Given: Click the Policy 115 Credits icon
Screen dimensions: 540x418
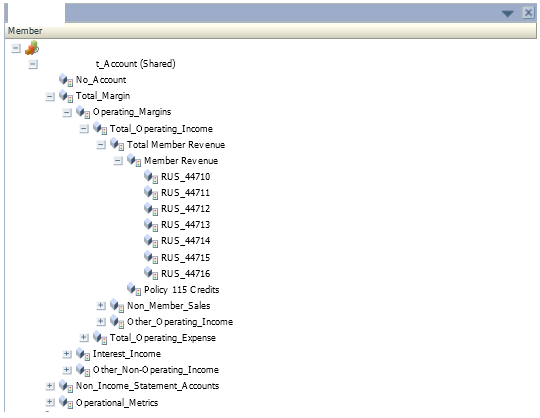Looking at the screenshot, I should (x=134, y=289).
